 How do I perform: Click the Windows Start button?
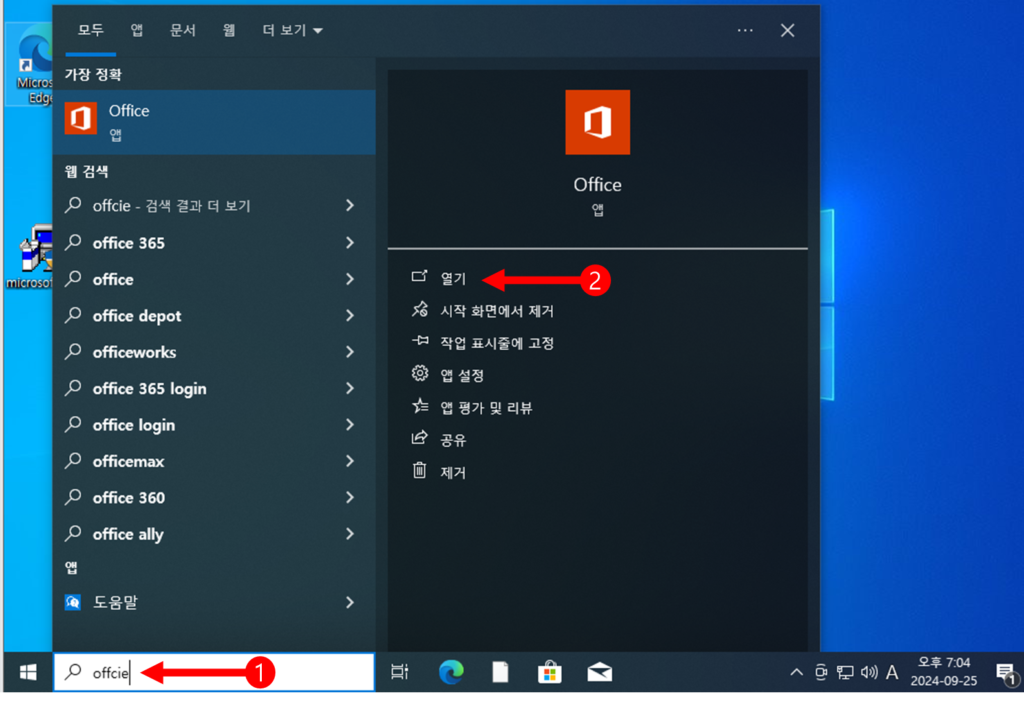pyautogui.click(x=28, y=672)
